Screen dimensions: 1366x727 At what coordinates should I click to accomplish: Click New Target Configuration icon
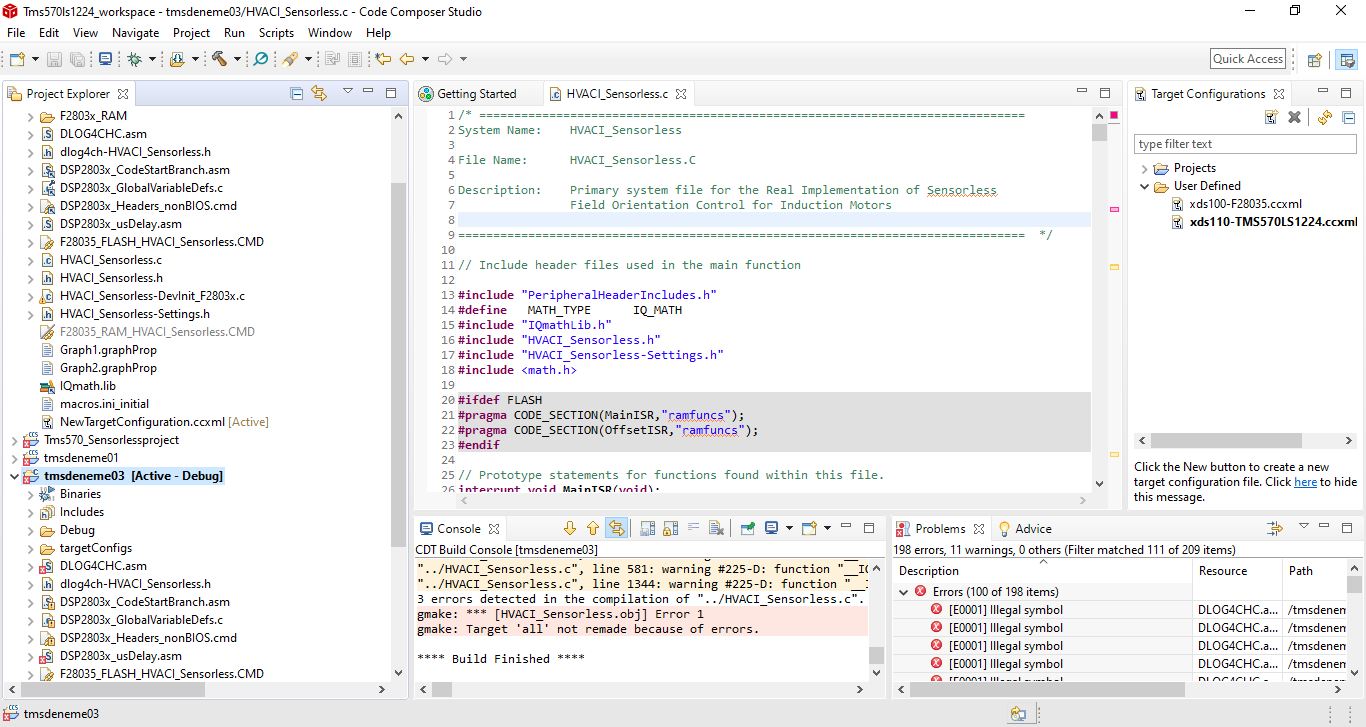pyautogui.click(x=1270, y=118)
